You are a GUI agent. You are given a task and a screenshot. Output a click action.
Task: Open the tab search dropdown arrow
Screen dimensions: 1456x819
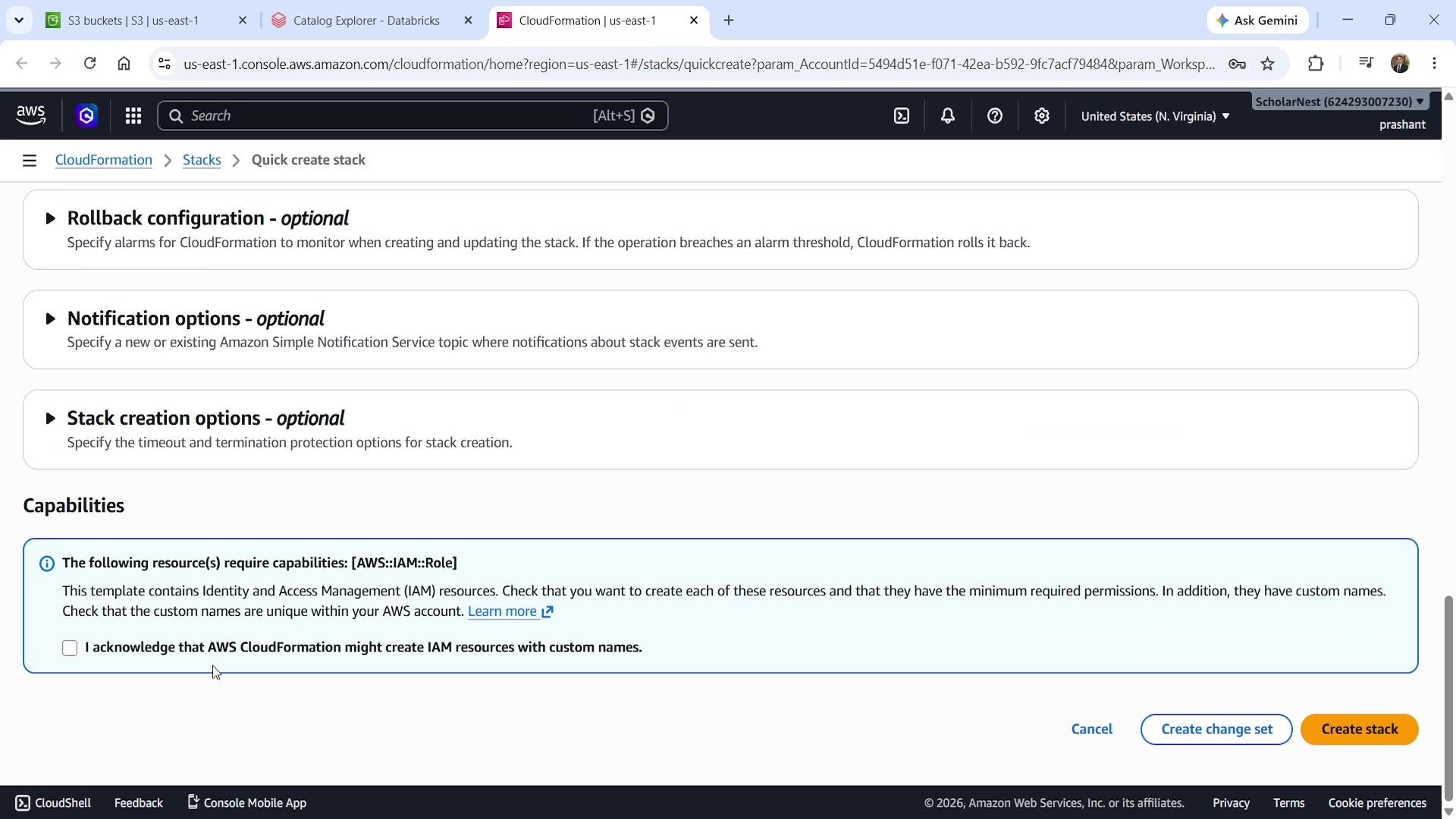pyautogui.click(x=19, y=20)
